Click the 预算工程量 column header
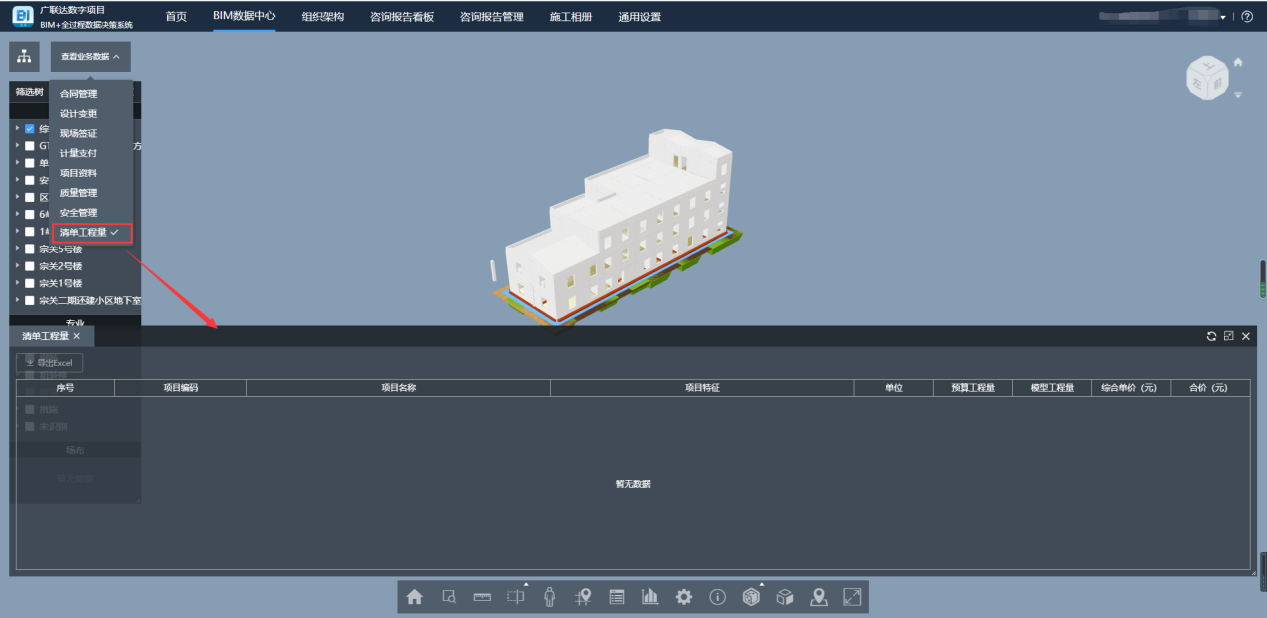The image size is (1267, 618). pos(973,388)
